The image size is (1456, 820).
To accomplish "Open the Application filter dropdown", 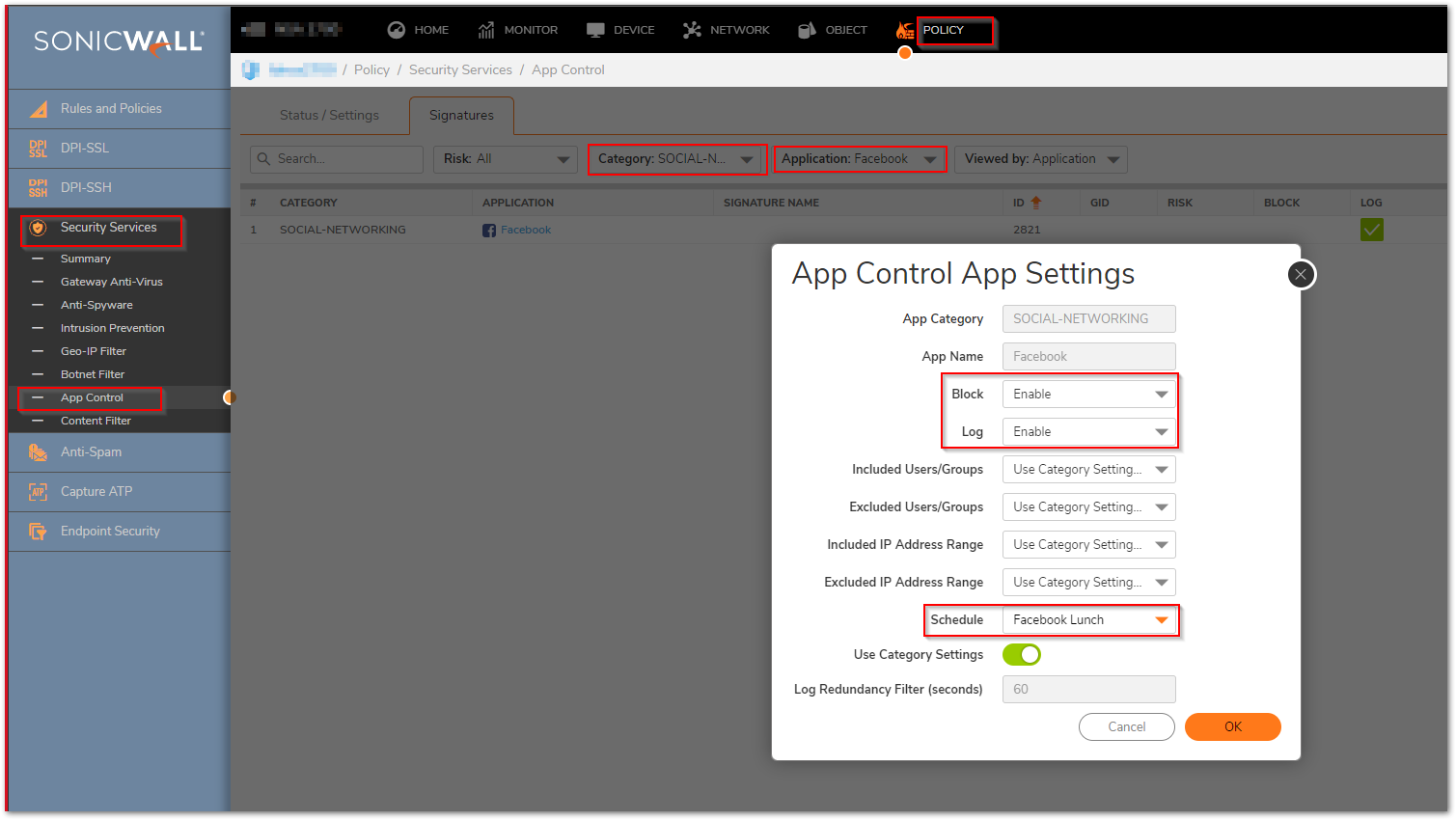I will [860, 159].
